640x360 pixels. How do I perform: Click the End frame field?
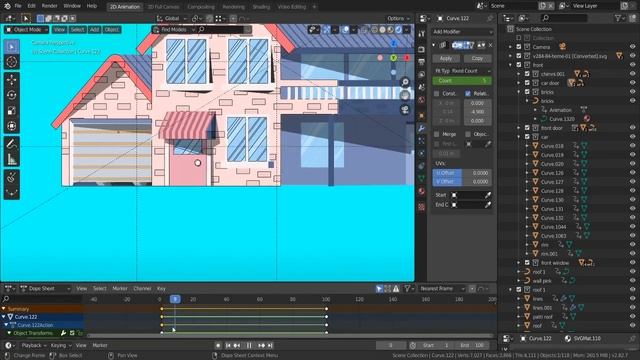tap(473, 345)
